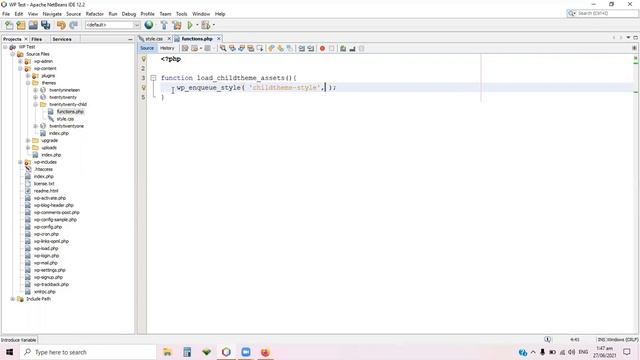The width and height of the screenshot is (640, 360).
Task: Click the New File toolbar icon
Action: (x=9, y=25)
